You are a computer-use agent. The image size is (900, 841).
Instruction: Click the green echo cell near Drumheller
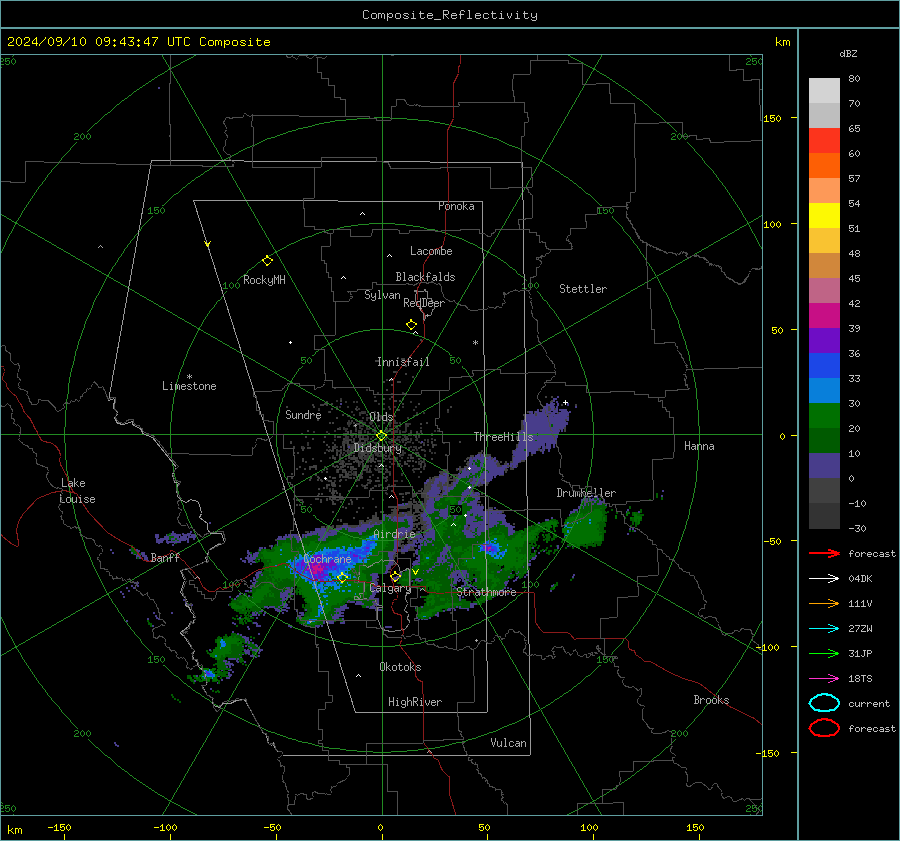click(x=587, y=524)
